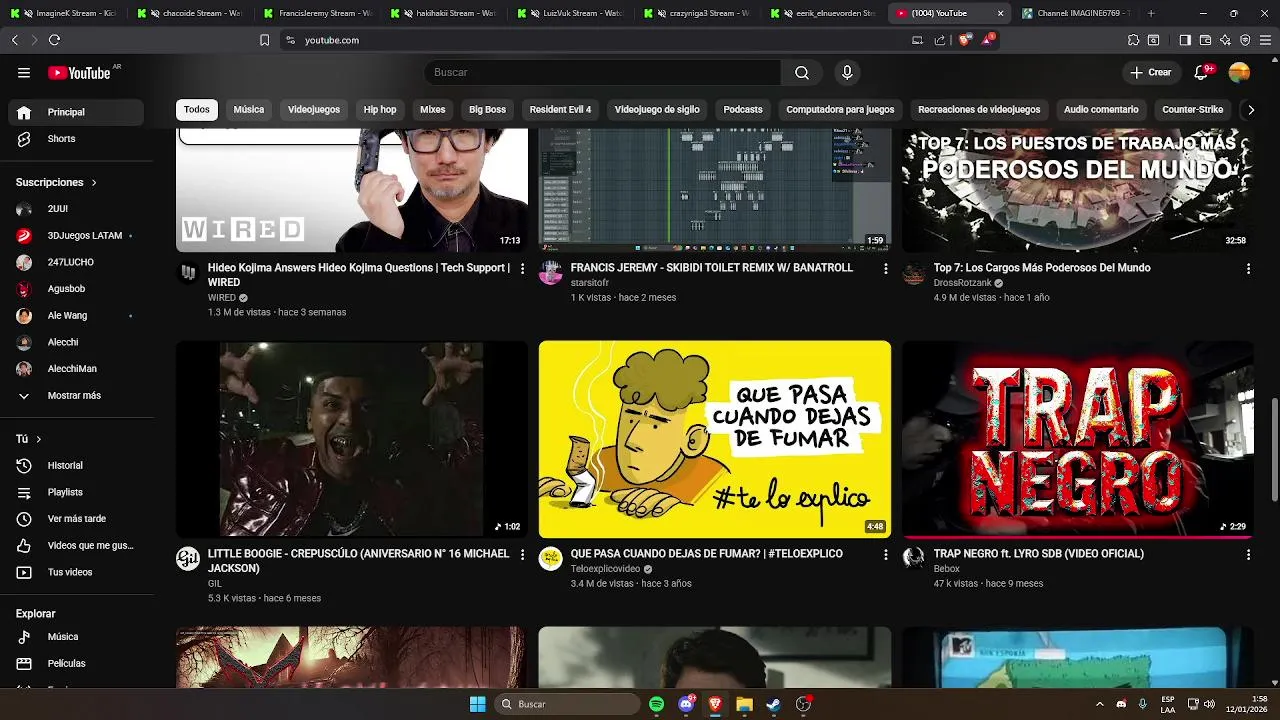Viewport: 1280px width, 720px height.
Task: Select the Todos filter chip
Action: click(197, 110)
